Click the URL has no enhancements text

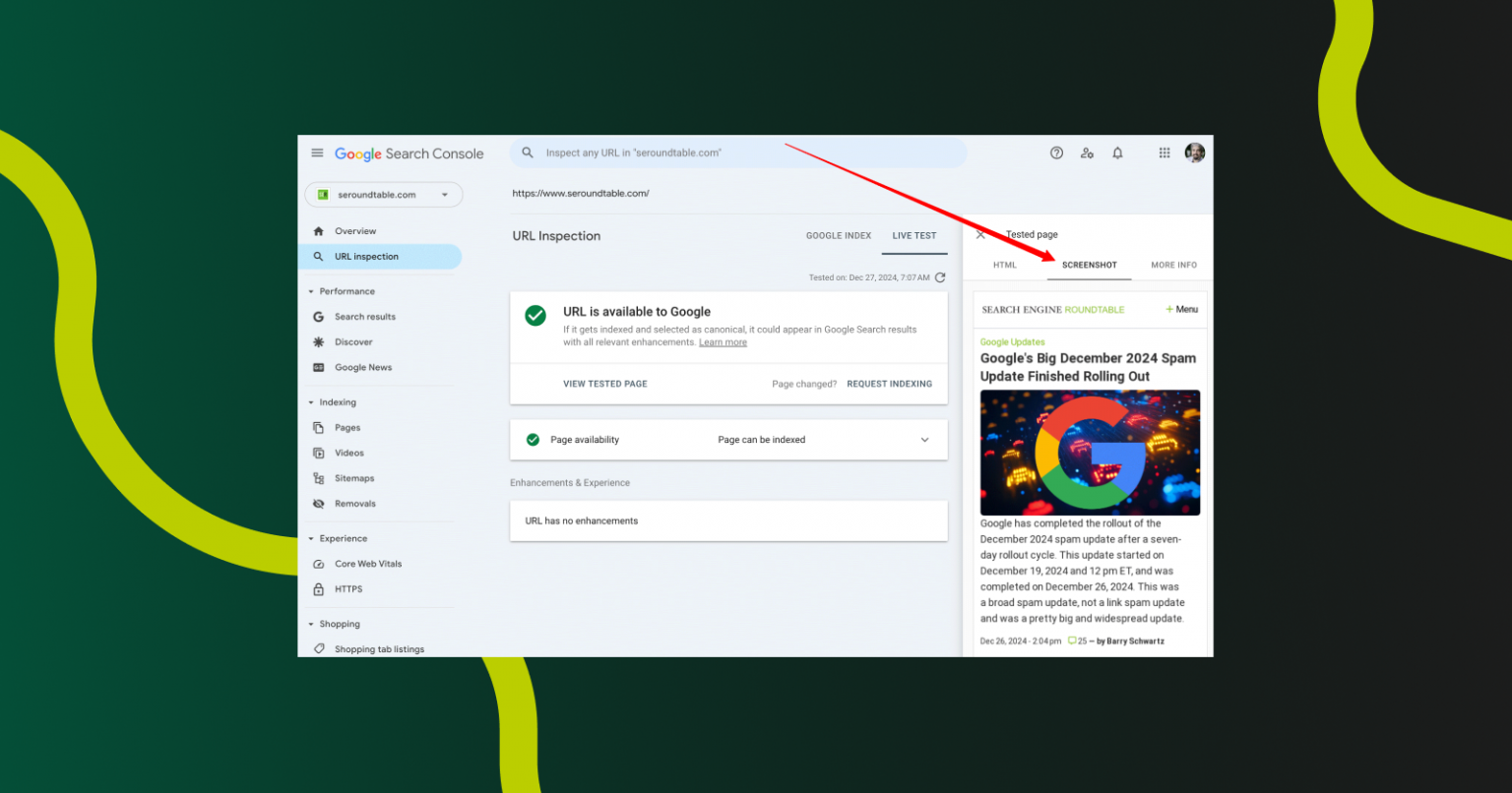coord(582,521)
